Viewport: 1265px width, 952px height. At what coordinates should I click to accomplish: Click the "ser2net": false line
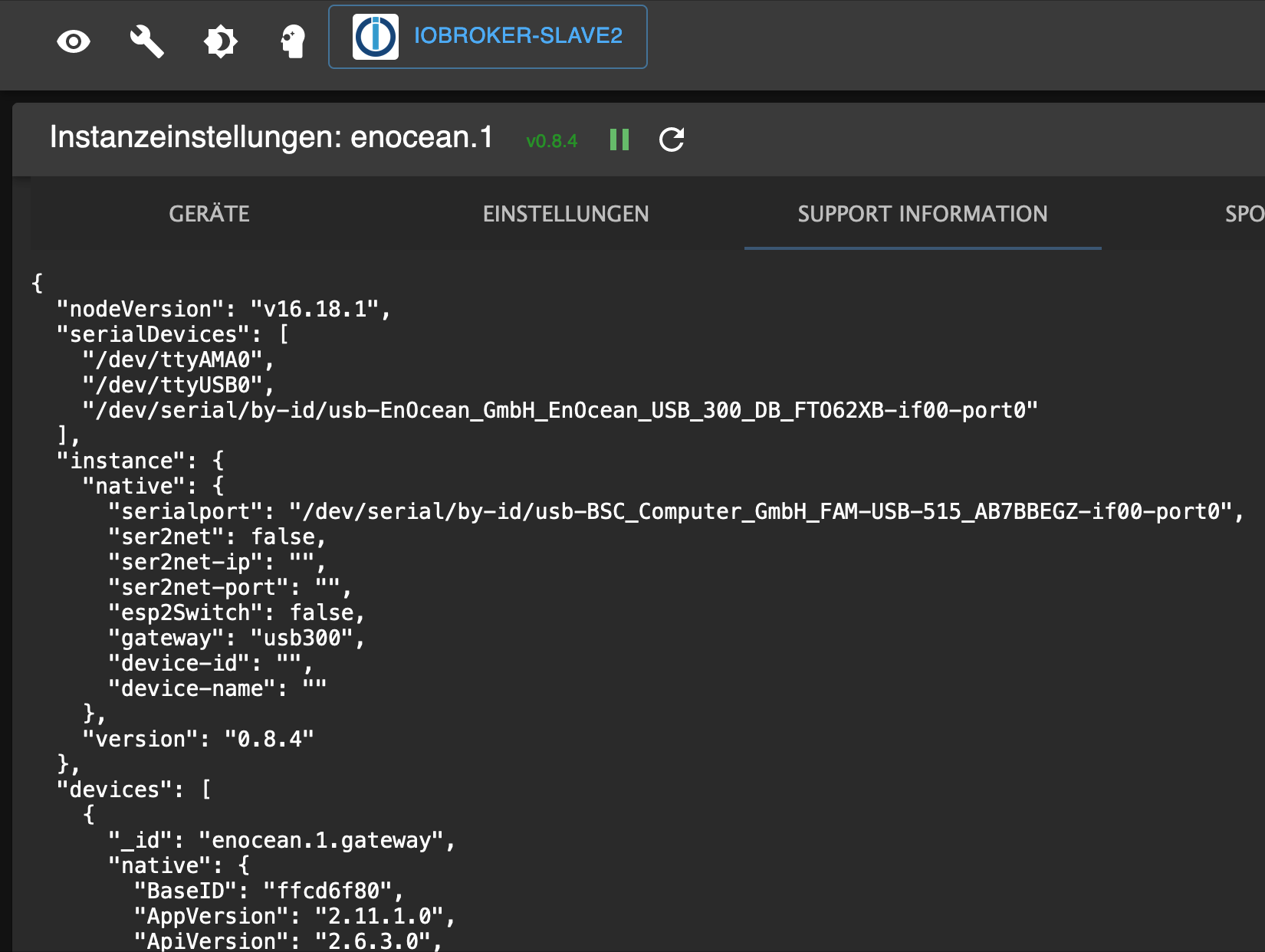pyautogui.click(x=218, y=537)
